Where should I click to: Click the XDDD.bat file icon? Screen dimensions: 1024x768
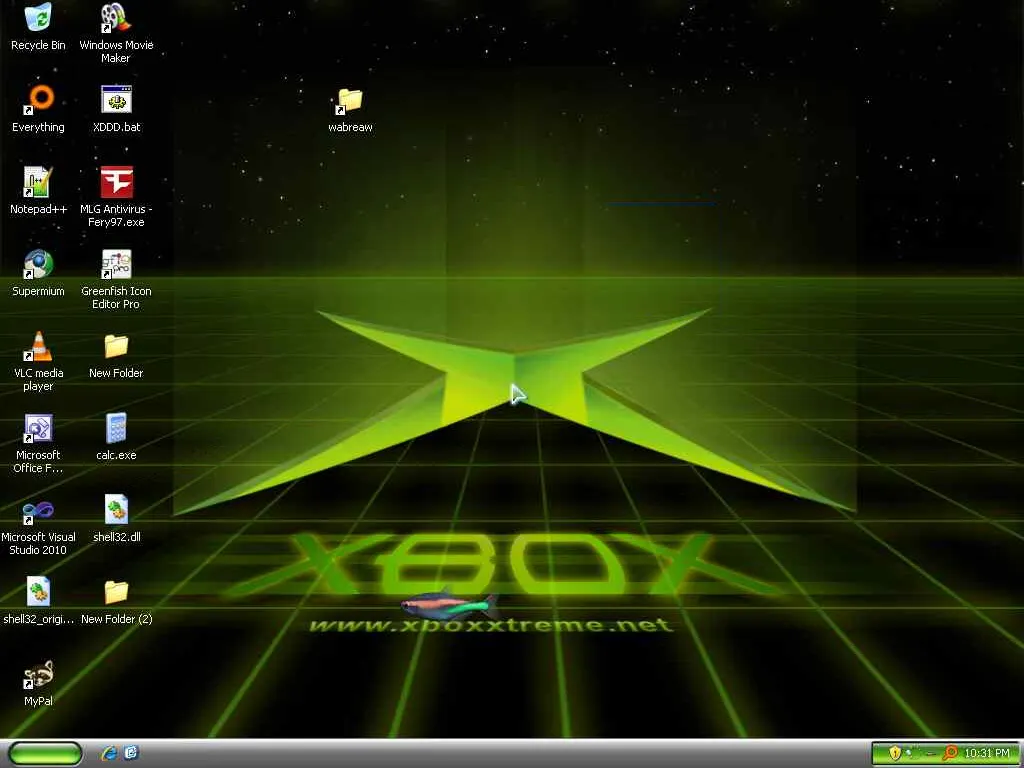click(x=116, y=100)
